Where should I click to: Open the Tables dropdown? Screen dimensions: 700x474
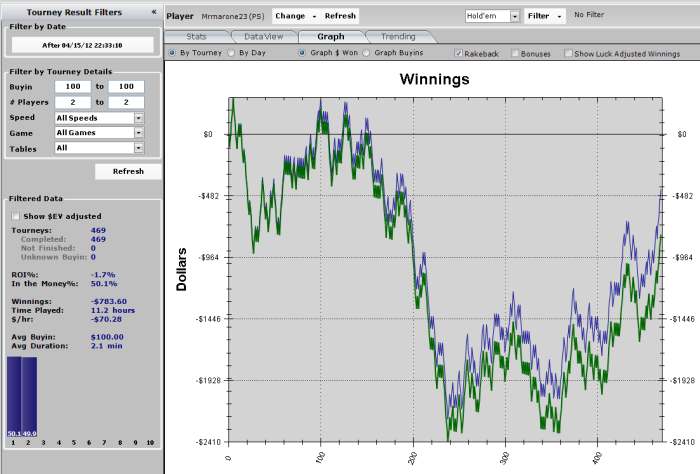coord(99,148)
